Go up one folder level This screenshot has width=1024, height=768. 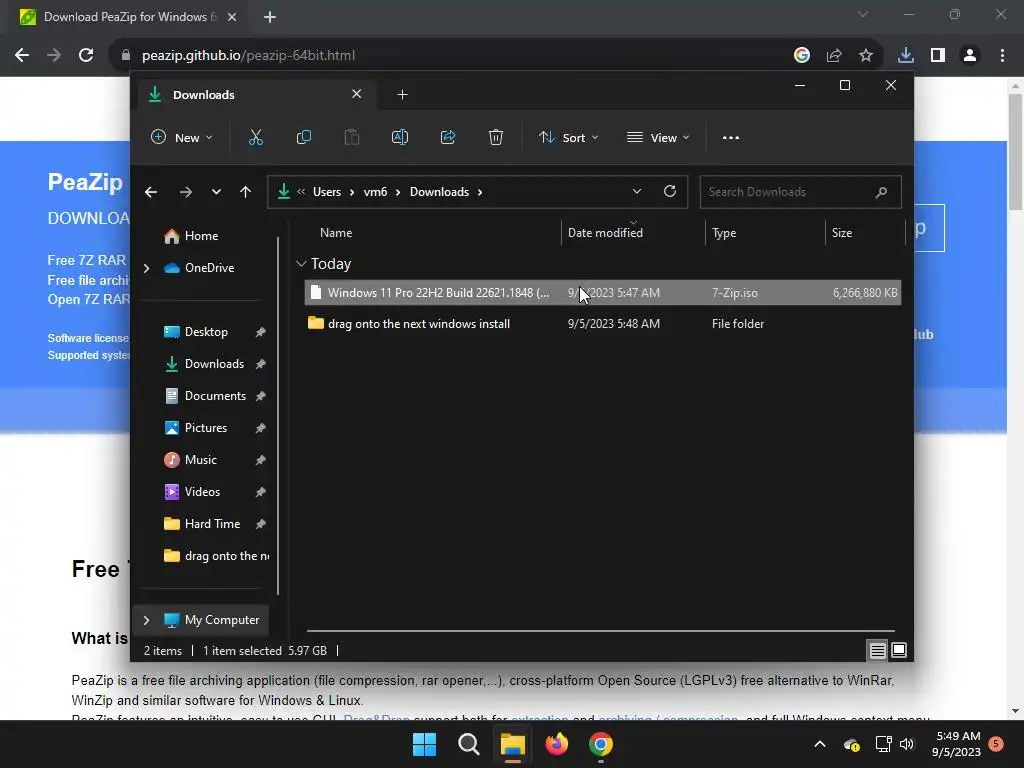click(245, 192)
